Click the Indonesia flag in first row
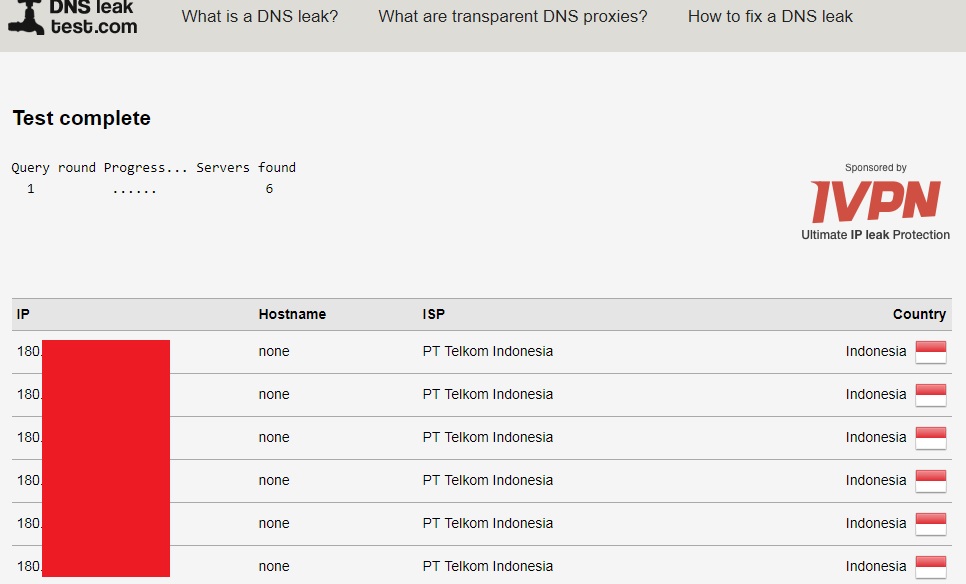 click(x=930, y=352)
